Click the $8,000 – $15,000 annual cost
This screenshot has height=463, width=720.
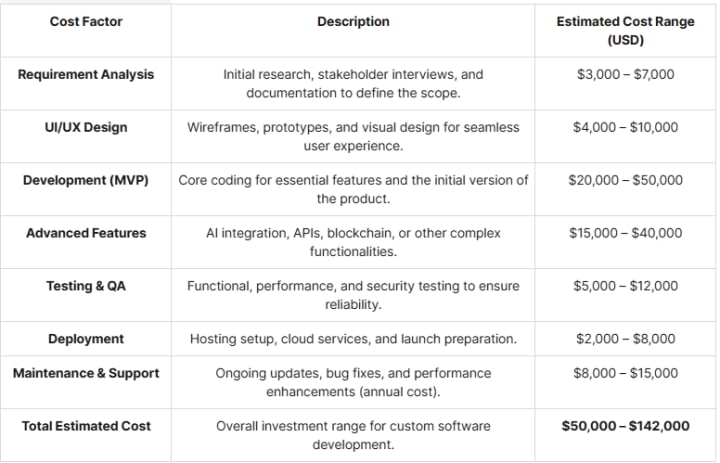click(x=626, y=373)
